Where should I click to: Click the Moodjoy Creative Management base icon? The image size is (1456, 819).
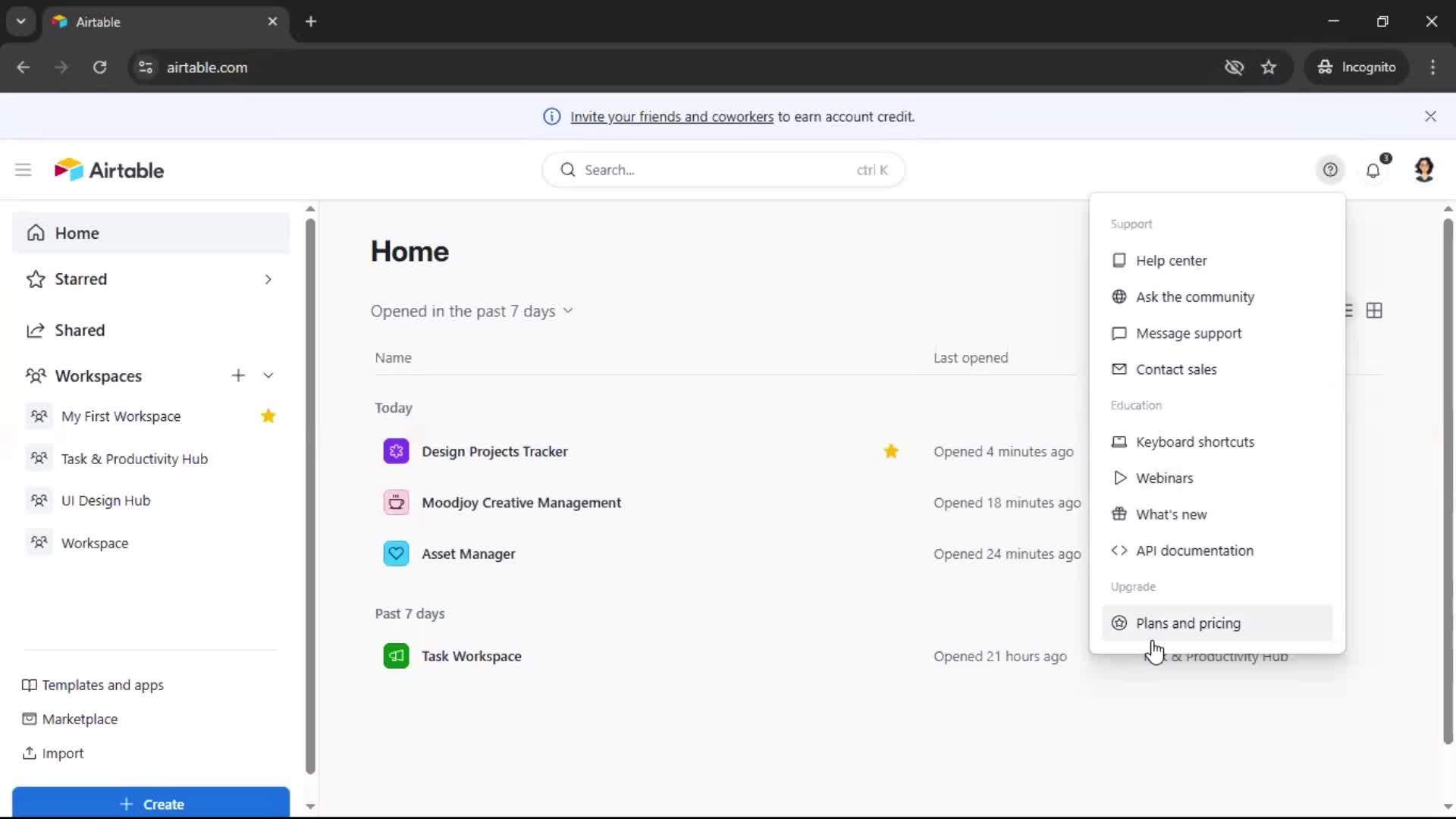396,502
